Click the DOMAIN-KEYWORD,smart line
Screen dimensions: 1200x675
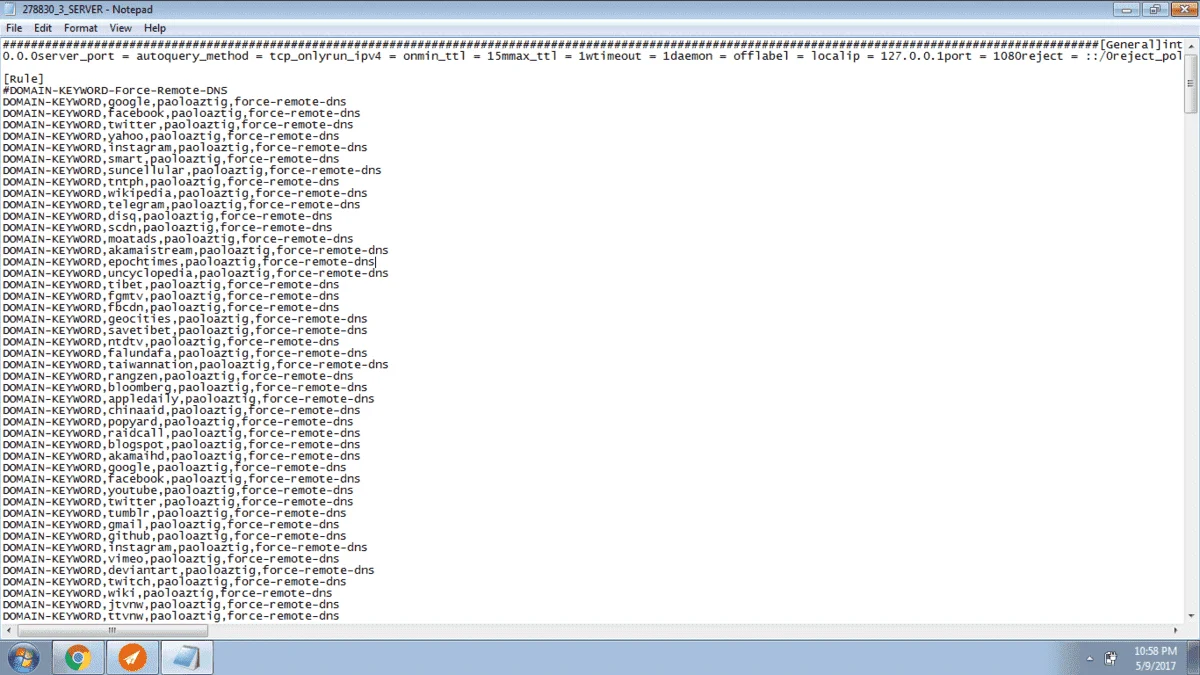click(x=171, y=159)
